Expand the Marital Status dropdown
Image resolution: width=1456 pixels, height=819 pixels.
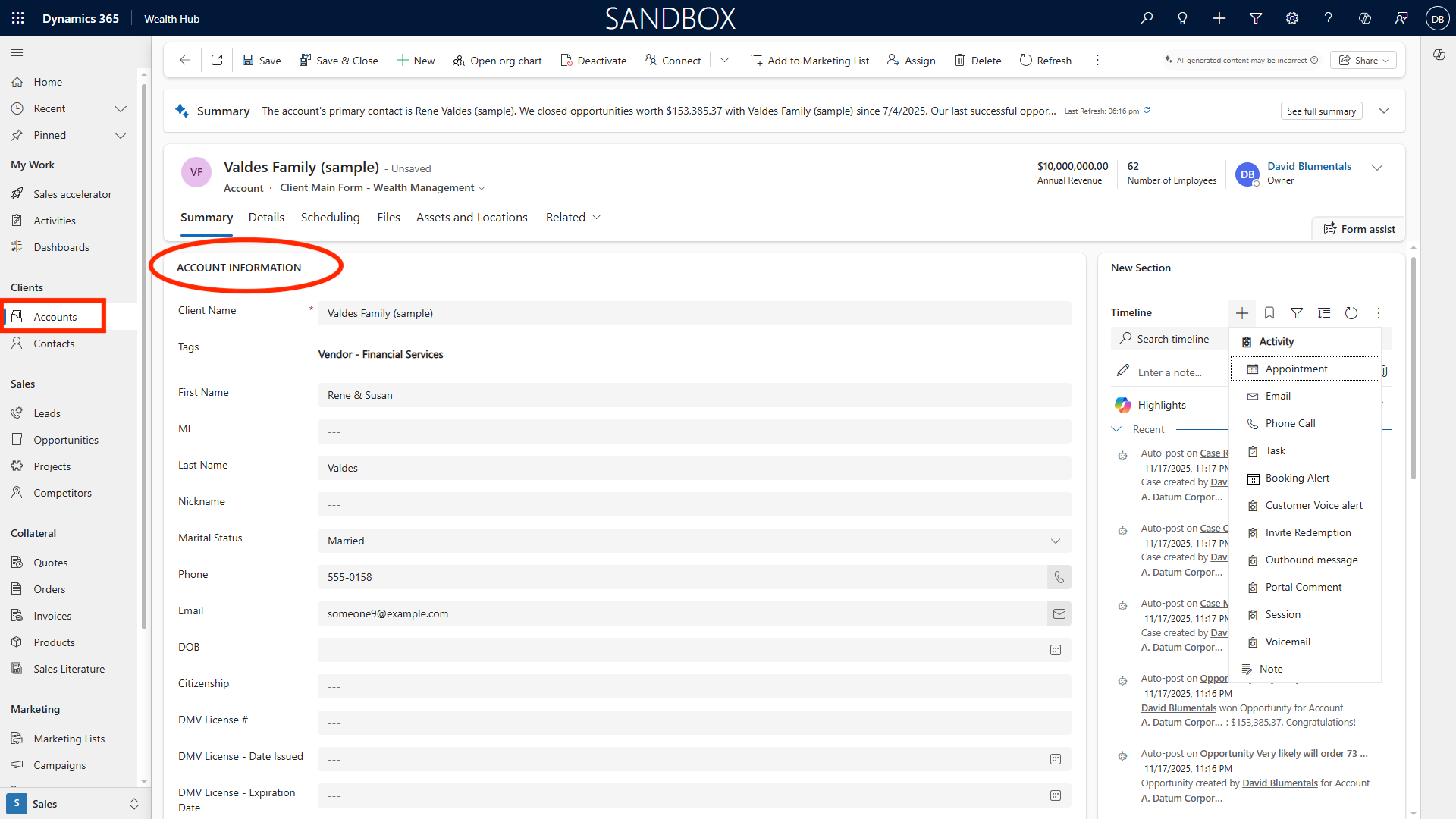1056,541
